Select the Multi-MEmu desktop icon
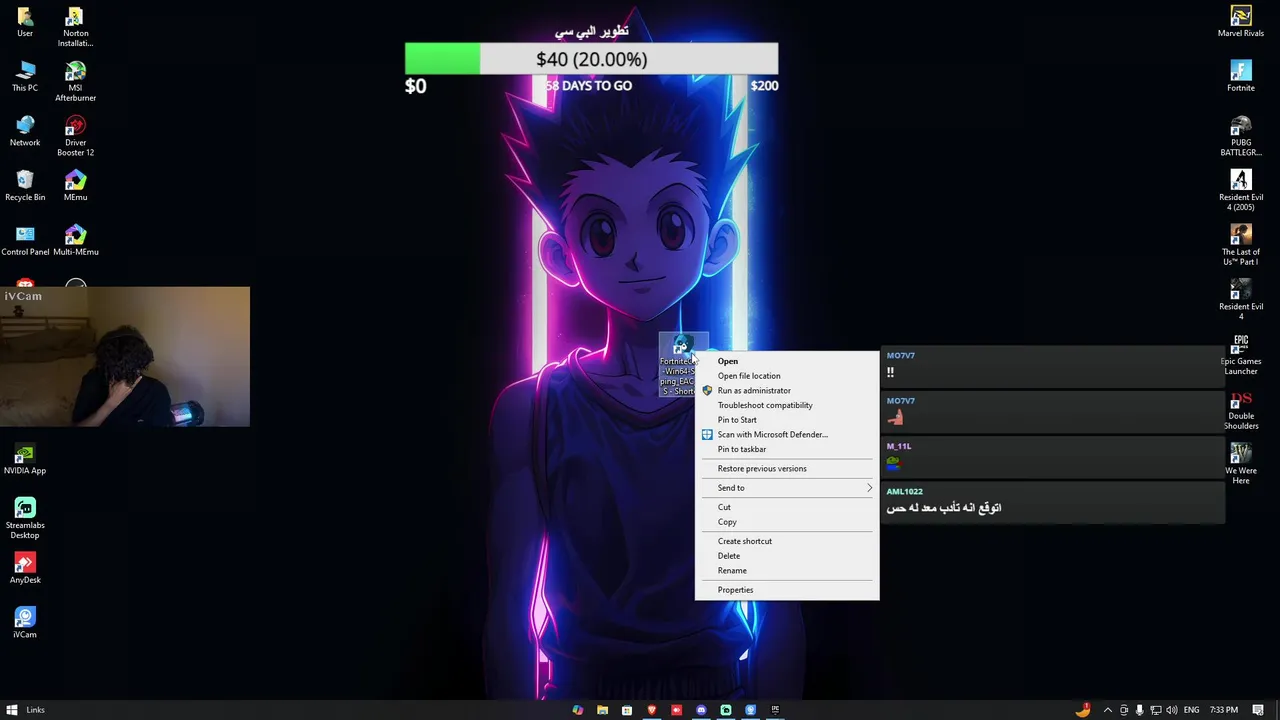 [75, 241]
